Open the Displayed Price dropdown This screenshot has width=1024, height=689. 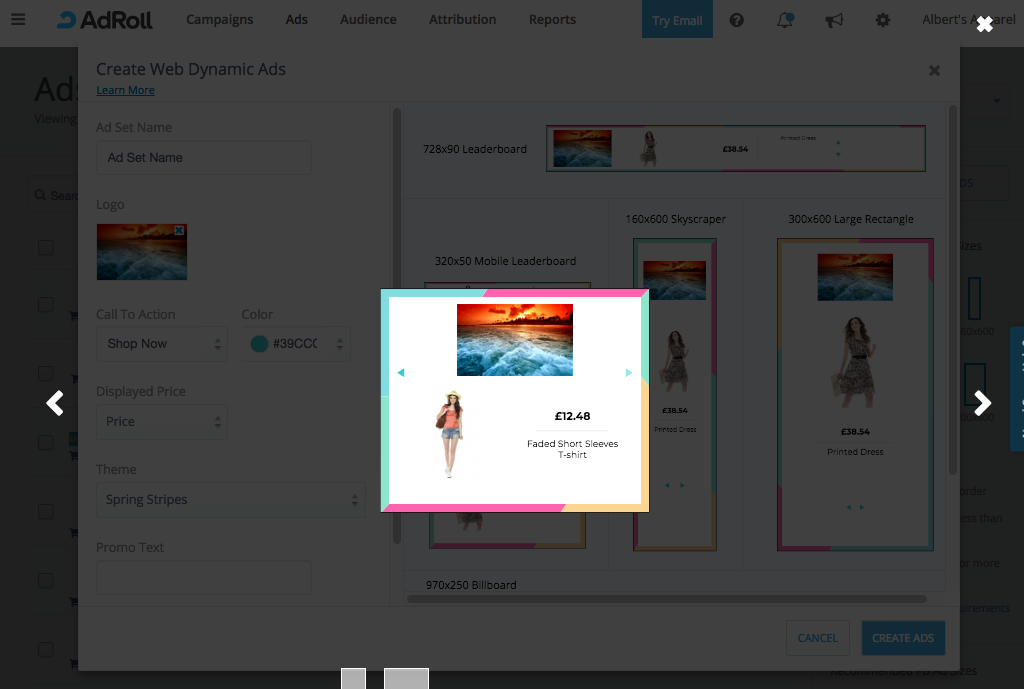pyautogui.click(x=162, y=422)
